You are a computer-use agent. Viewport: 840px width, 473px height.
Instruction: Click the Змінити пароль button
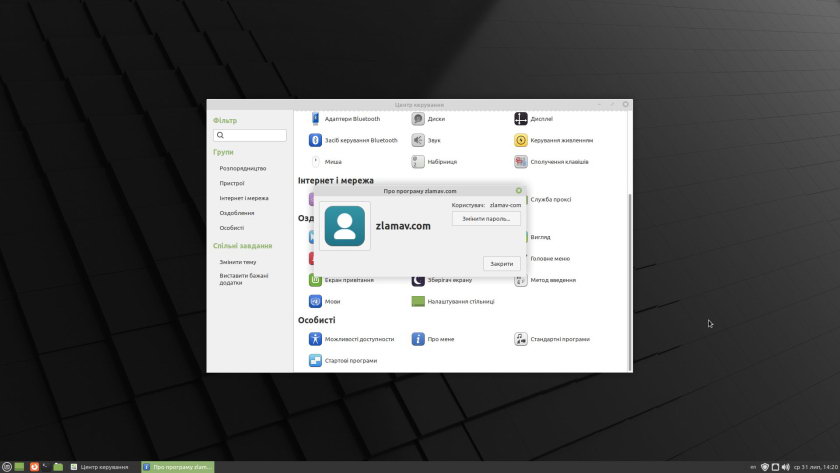[486, 219]
